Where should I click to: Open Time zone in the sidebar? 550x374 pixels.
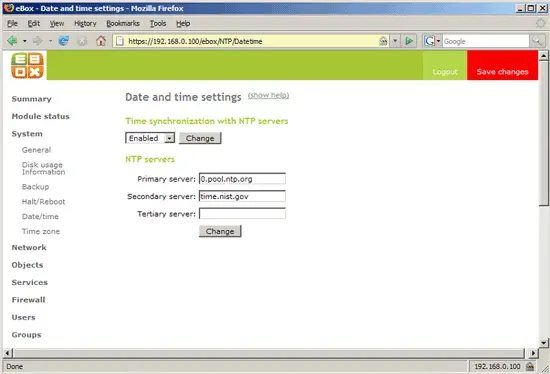coord(41,232)
